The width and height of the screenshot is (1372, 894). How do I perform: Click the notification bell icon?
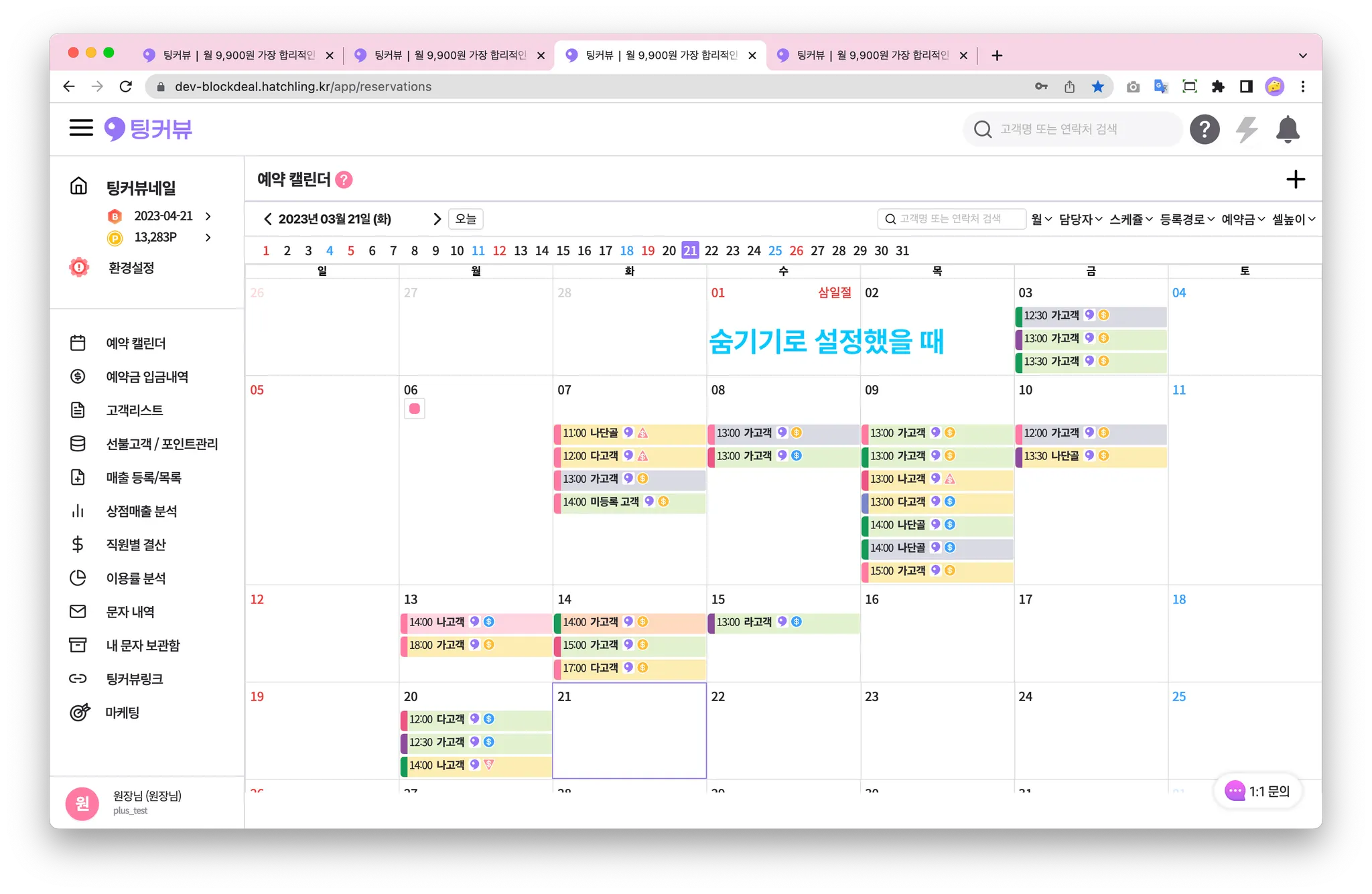[1287, 129]
